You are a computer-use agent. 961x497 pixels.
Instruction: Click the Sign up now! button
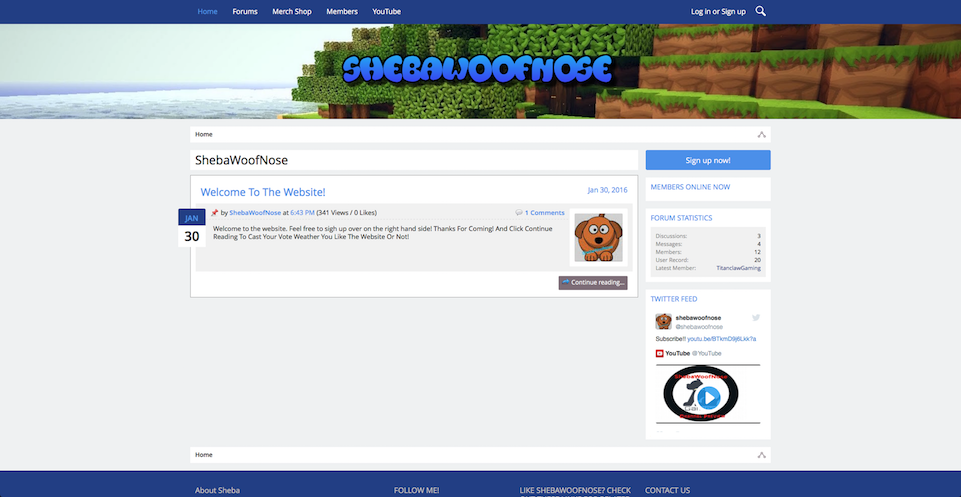708,160
